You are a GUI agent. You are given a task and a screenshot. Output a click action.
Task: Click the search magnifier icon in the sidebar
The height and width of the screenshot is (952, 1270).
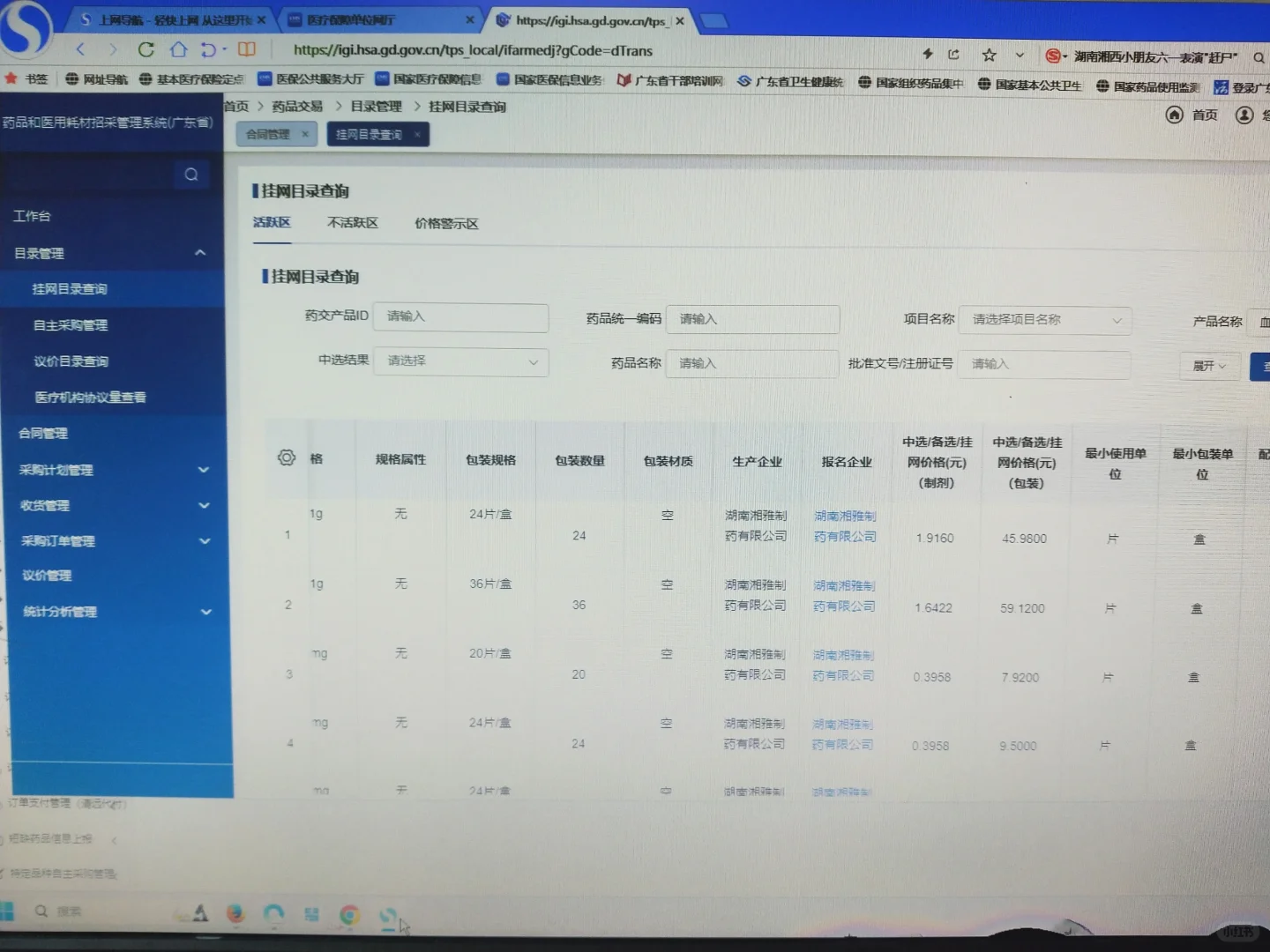(x=191, y=175)
